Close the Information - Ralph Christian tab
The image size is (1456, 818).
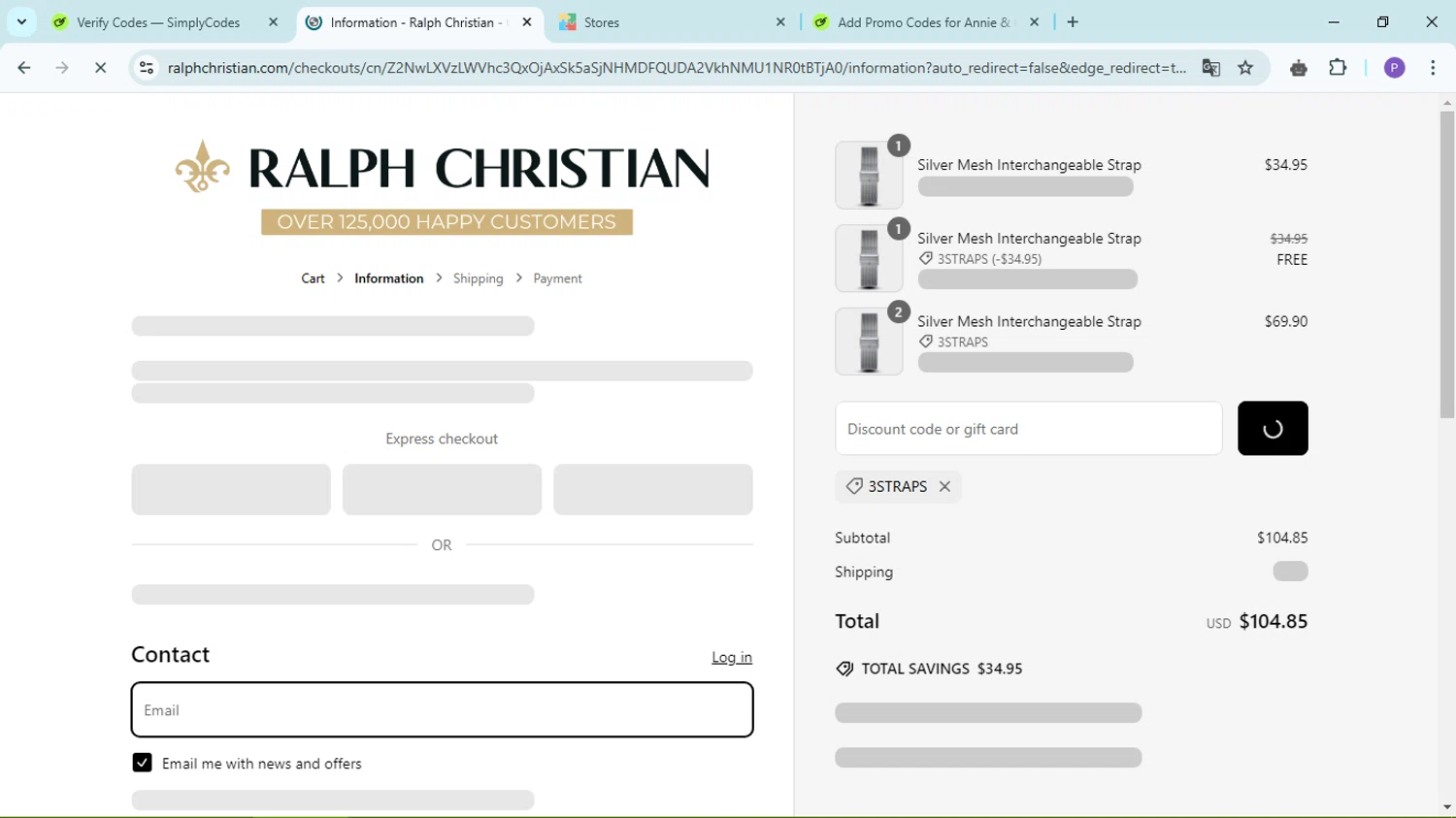(x=527, y=22)
